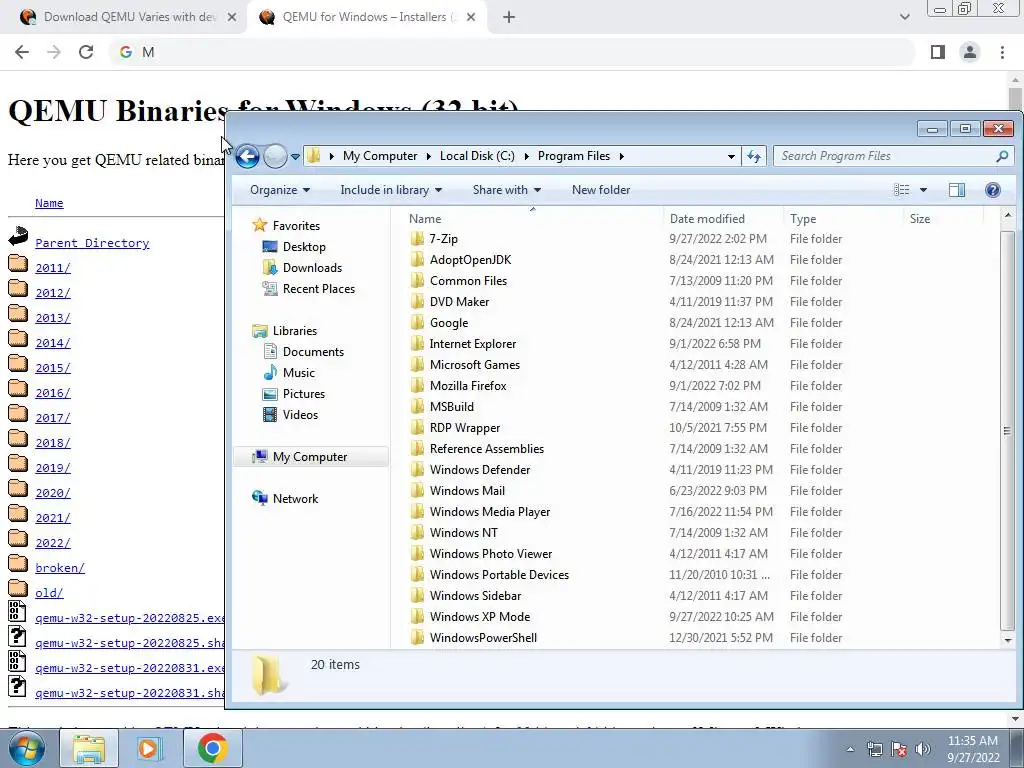Click the file list vertical scrollbar

click(x=1007, y=430)
